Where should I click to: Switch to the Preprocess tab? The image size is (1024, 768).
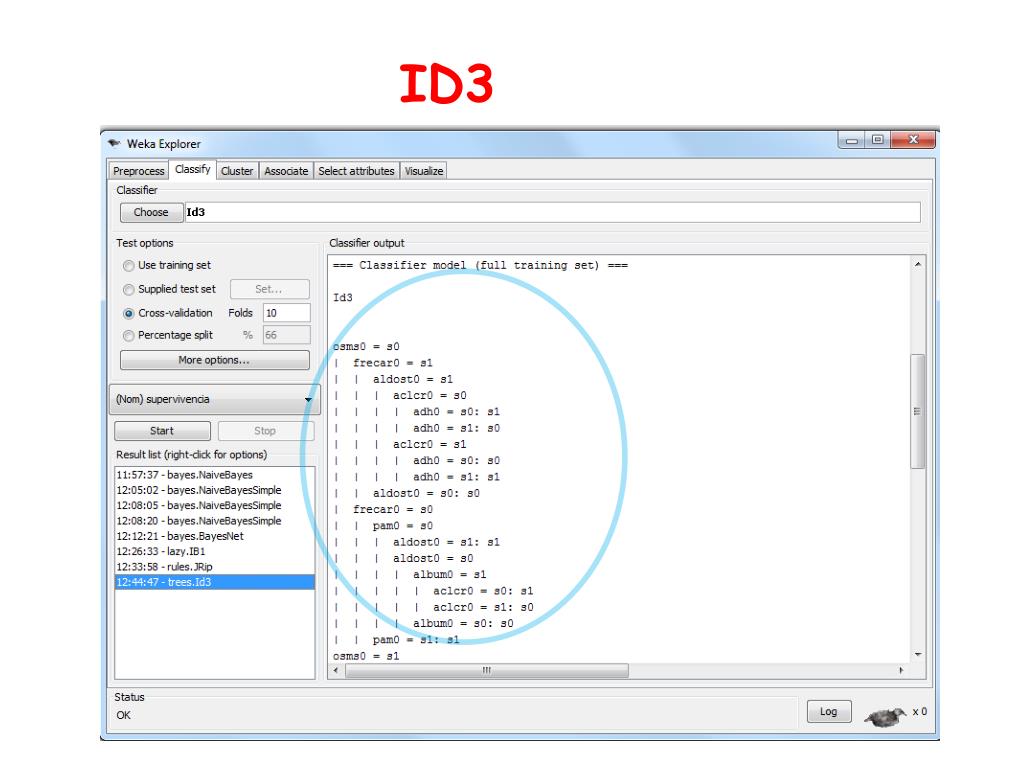(138, 171)
